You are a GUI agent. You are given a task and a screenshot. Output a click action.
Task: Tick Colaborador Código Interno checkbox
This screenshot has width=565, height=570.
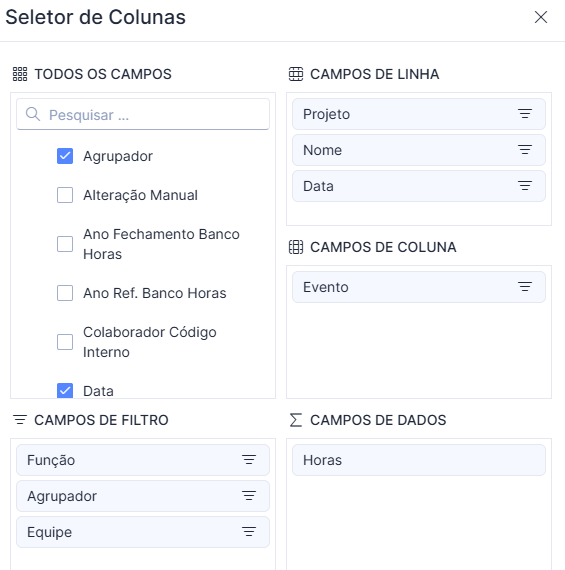pos(65,342)
